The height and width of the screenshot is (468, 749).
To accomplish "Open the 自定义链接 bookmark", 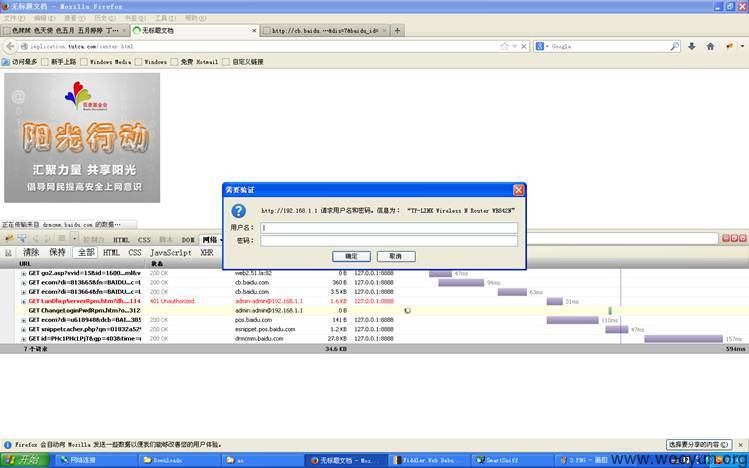I will tap(243, 62).
